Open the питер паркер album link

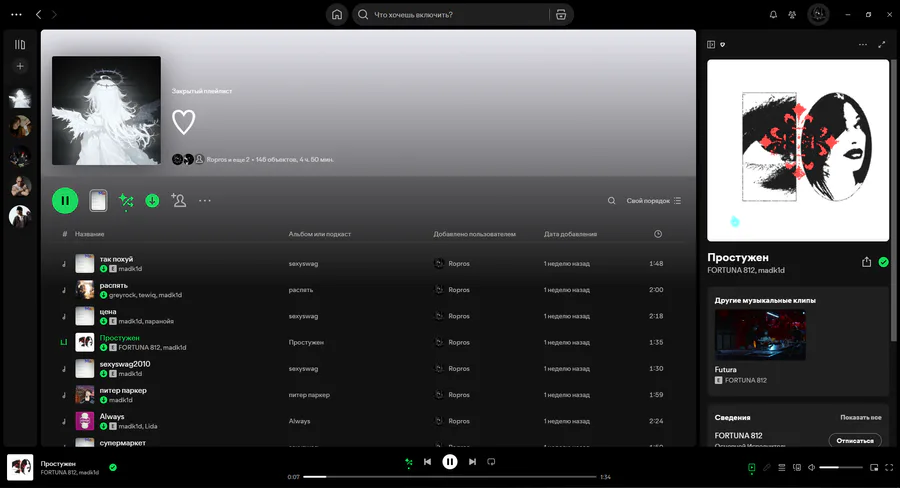(x=309, y=395)
